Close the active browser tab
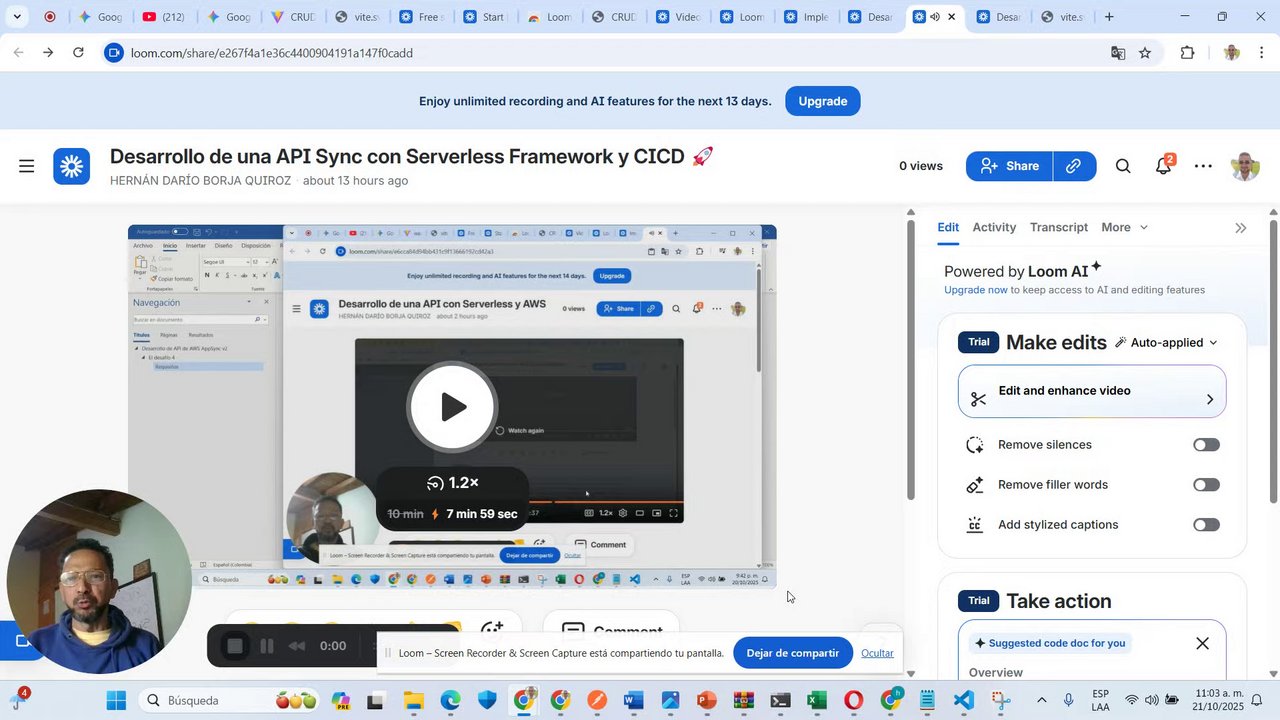This screenshot has height=720, width=1280. [952, 17]
